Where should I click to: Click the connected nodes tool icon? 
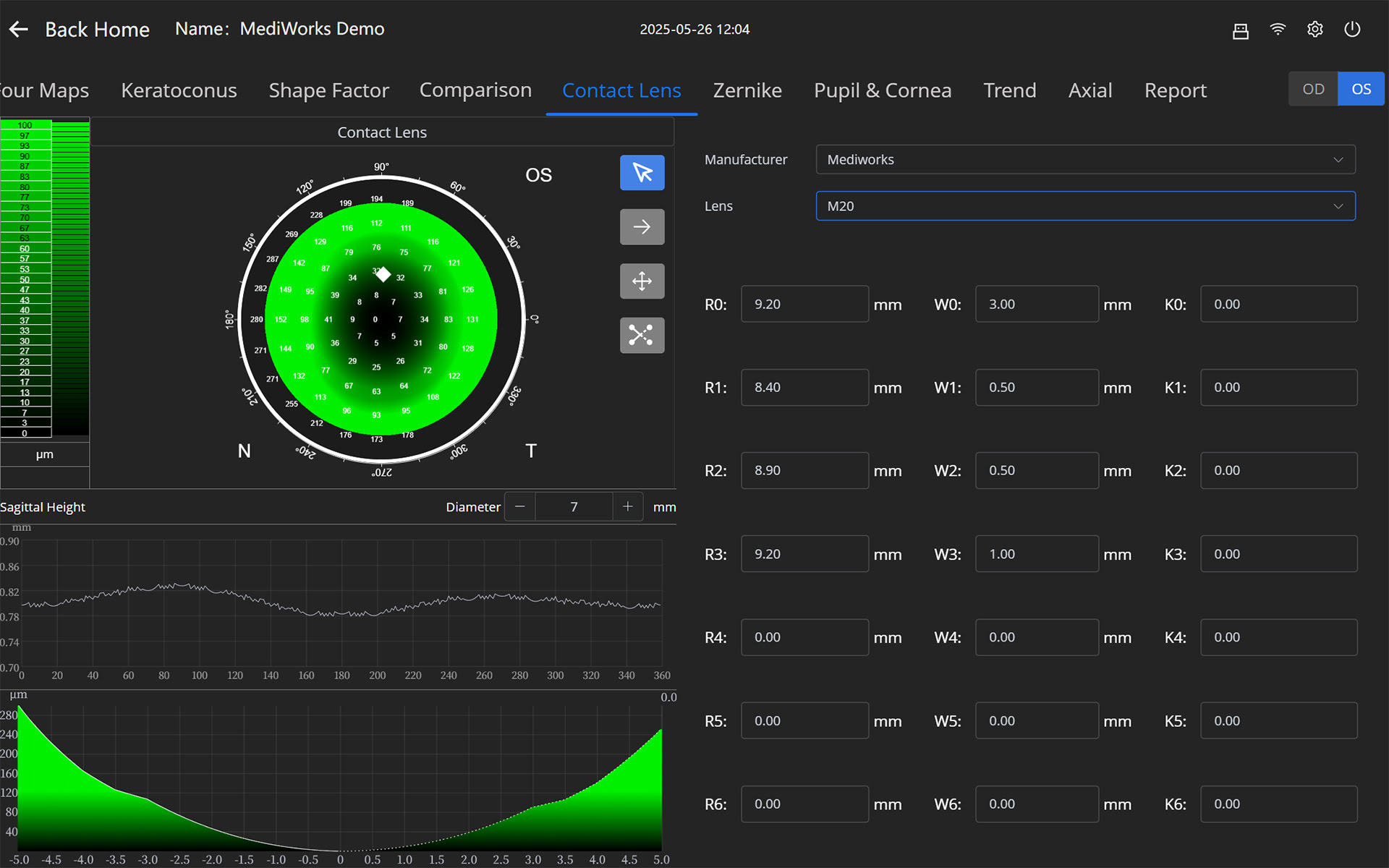[x=642, y=336]
